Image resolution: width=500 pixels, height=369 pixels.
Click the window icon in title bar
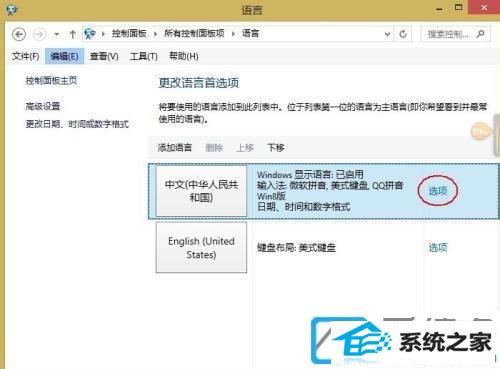coord(12,10)
